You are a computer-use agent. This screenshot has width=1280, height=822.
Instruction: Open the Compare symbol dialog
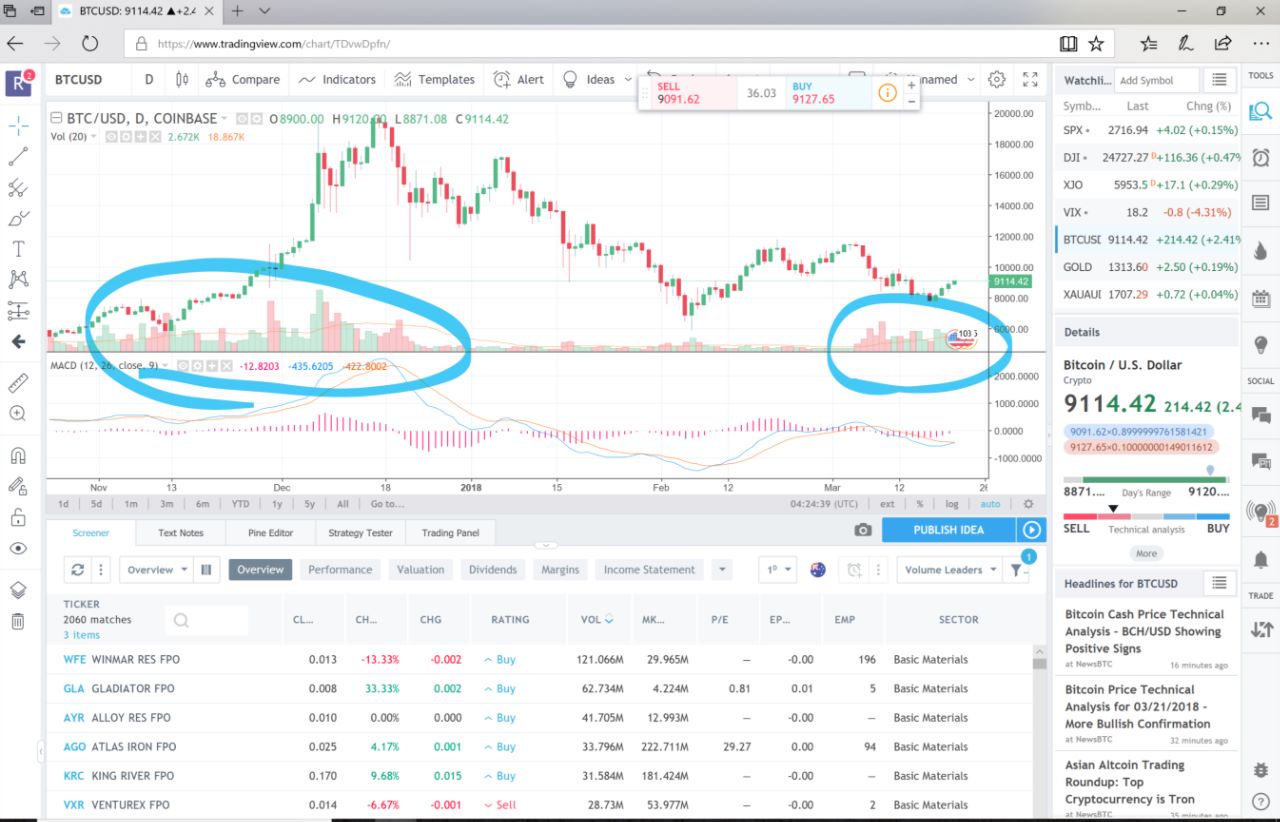[x=243, y=79]
